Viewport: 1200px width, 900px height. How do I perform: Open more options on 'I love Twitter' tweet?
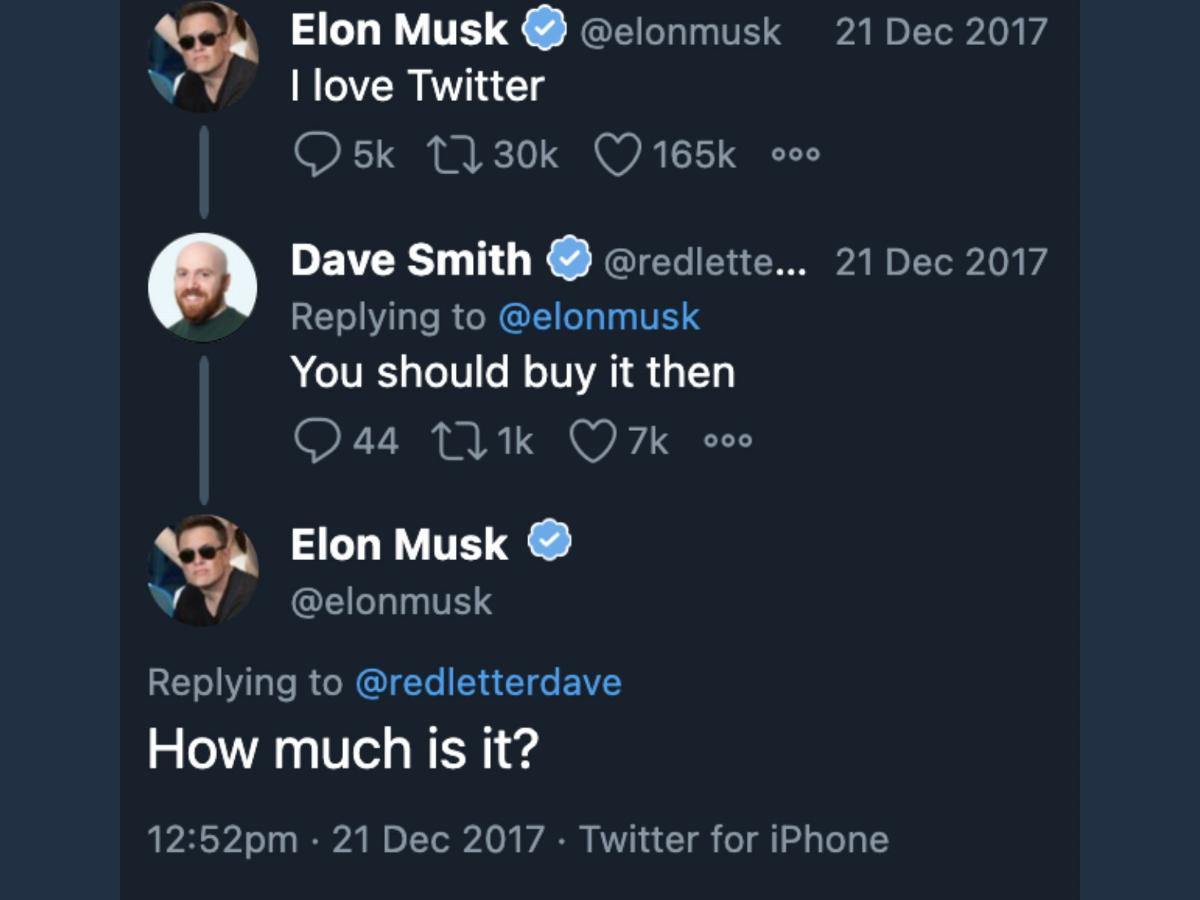pos(796,155)
